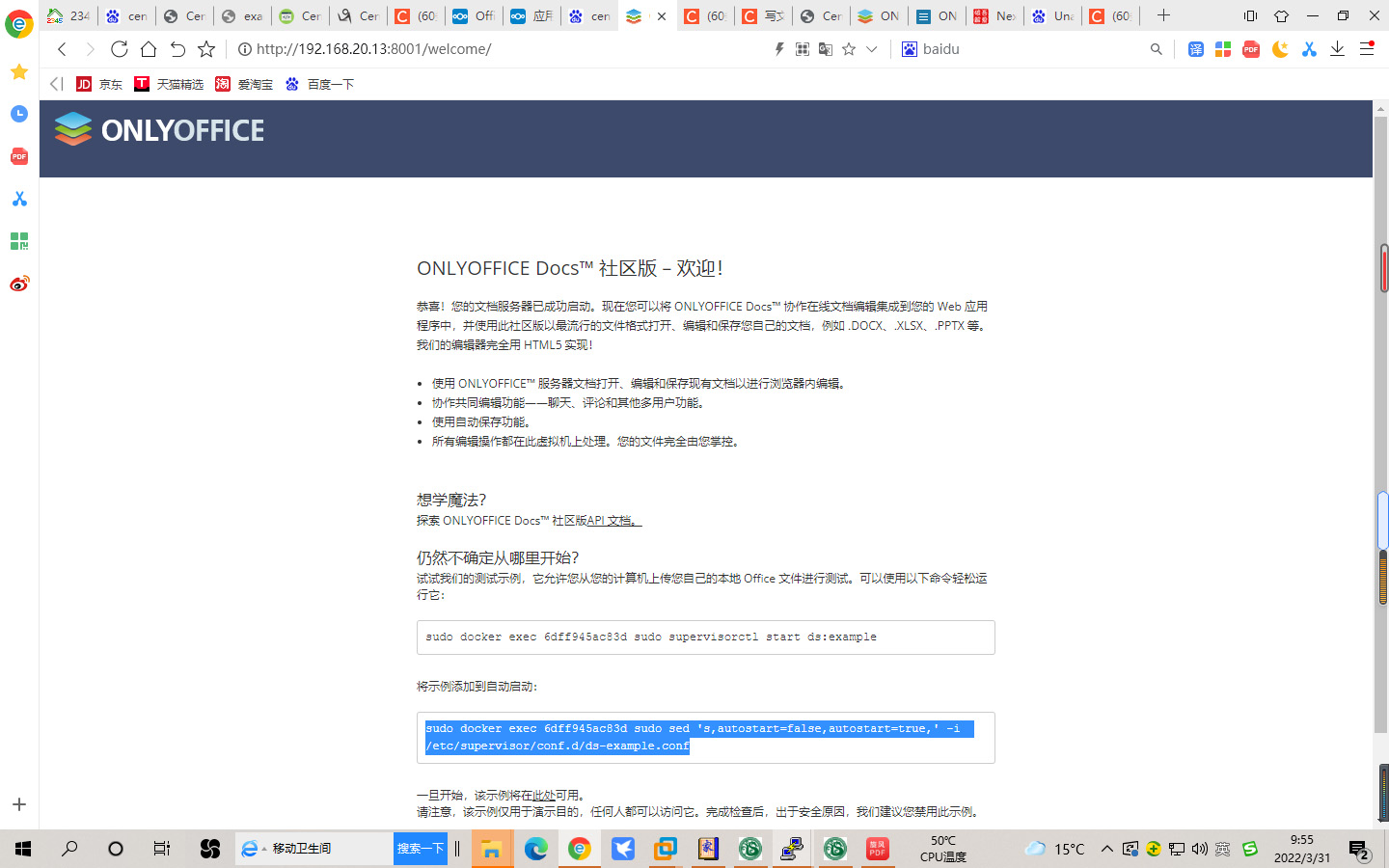
Task: Open the notification center icon
Action: (x=1359, y=850)
